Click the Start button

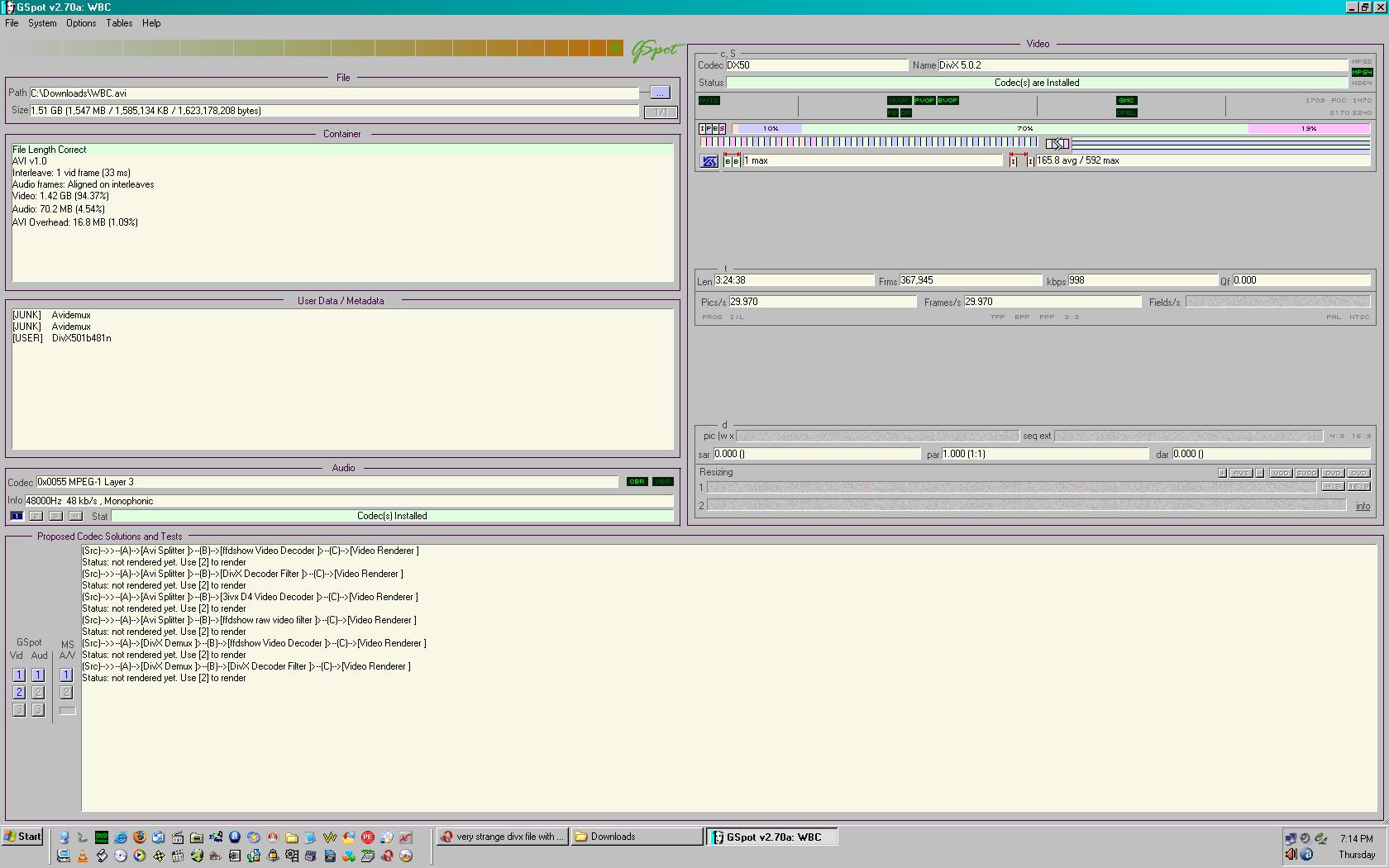tap(22, 837)
